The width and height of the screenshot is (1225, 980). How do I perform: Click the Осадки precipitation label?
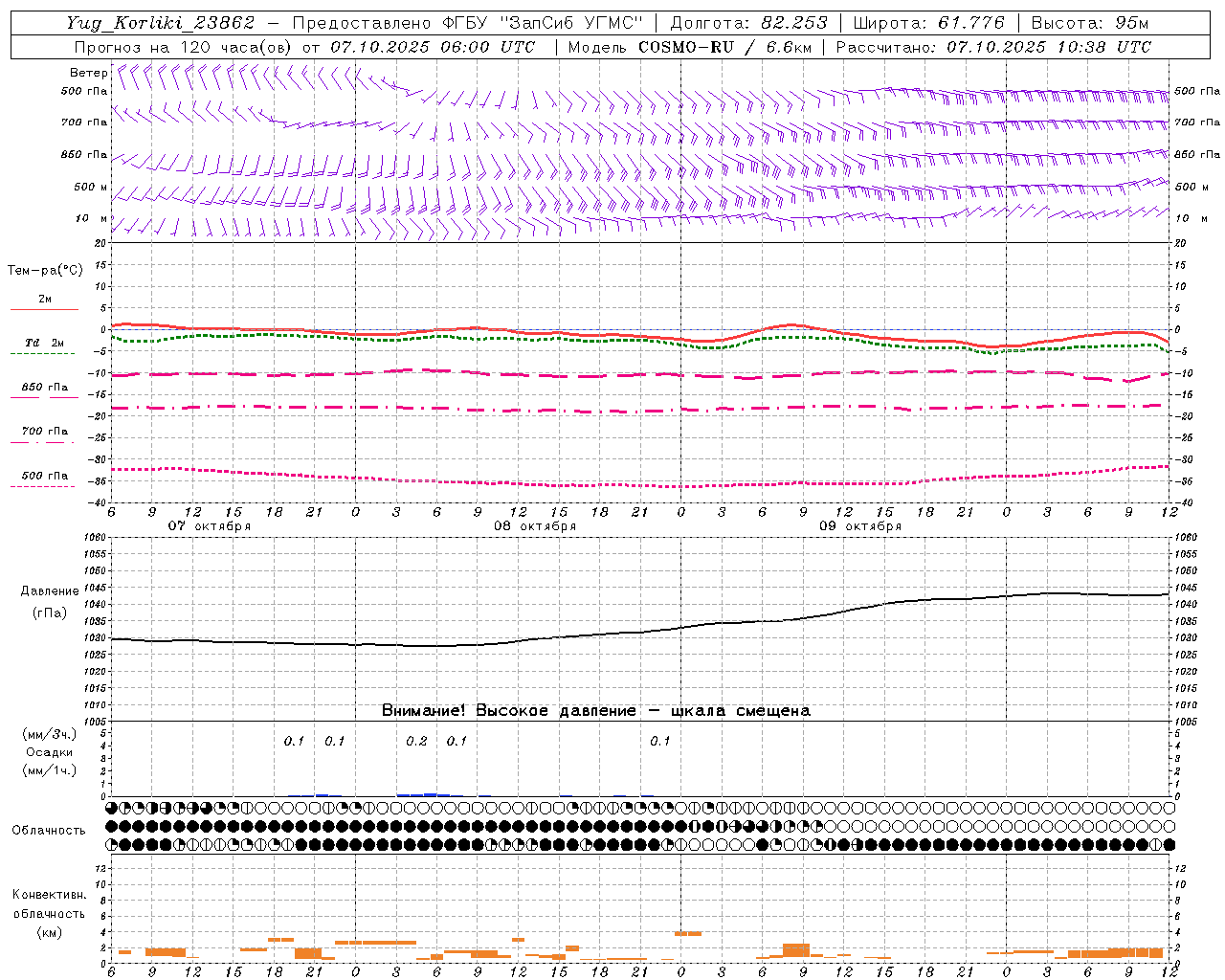coord(49,752)
